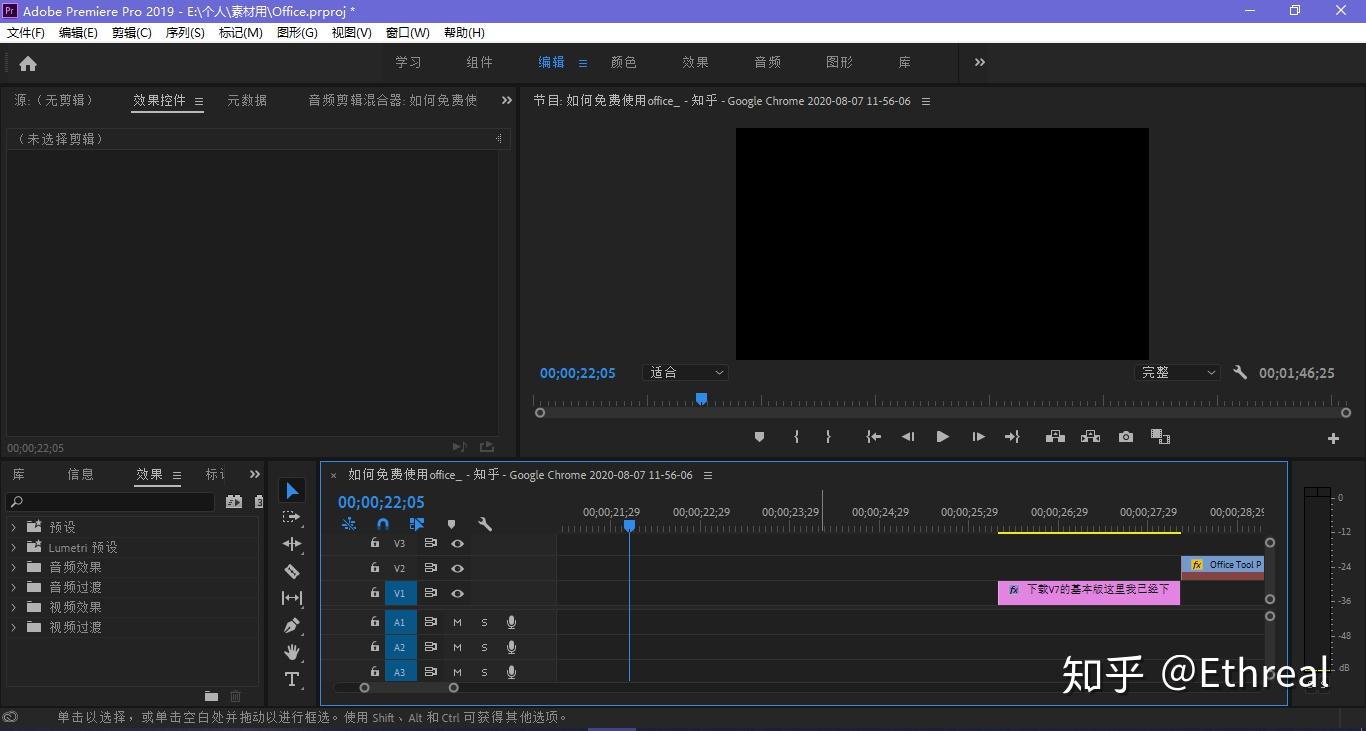Toggle sync lock on V2 track
This screenshot has width=1366, height=731.
(431, 568)
